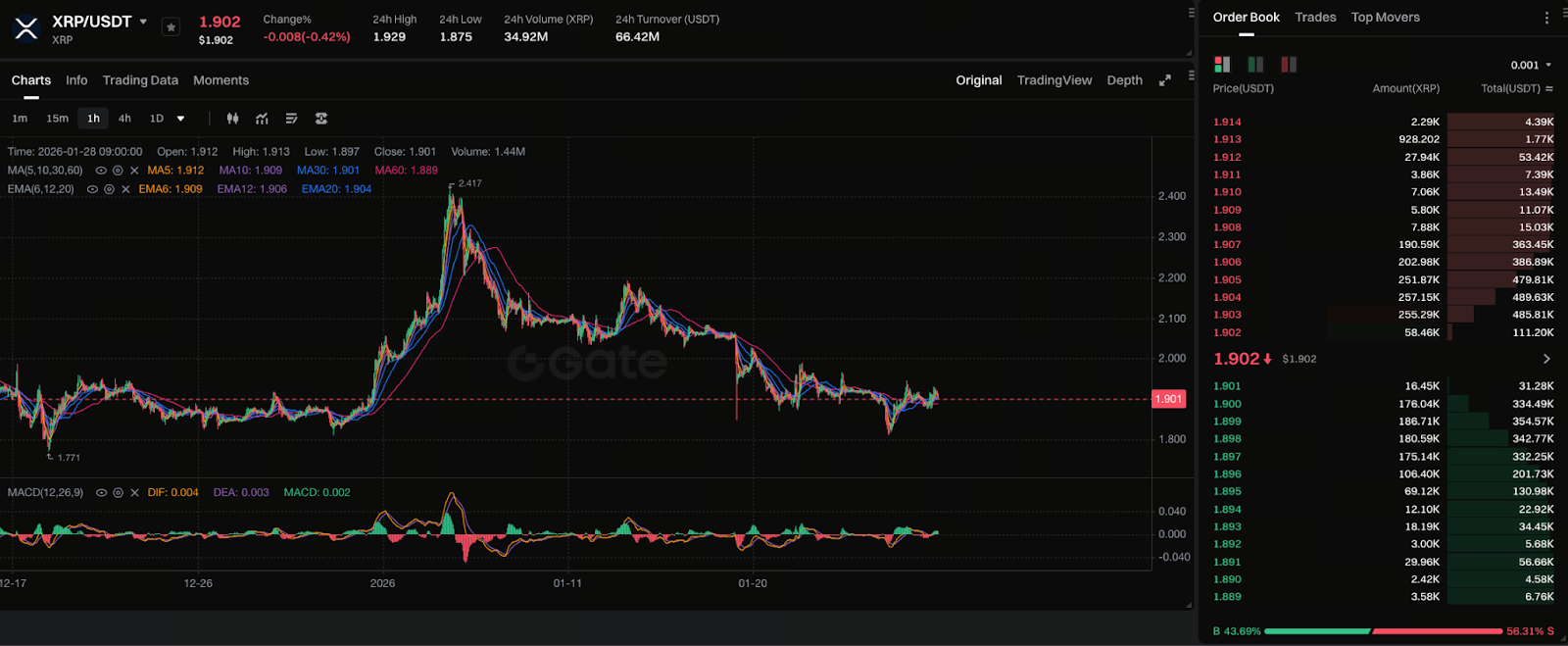Show both bids and asks order book view
1568x646 pixels.
pyautogui.click(x=1222, y=65)
